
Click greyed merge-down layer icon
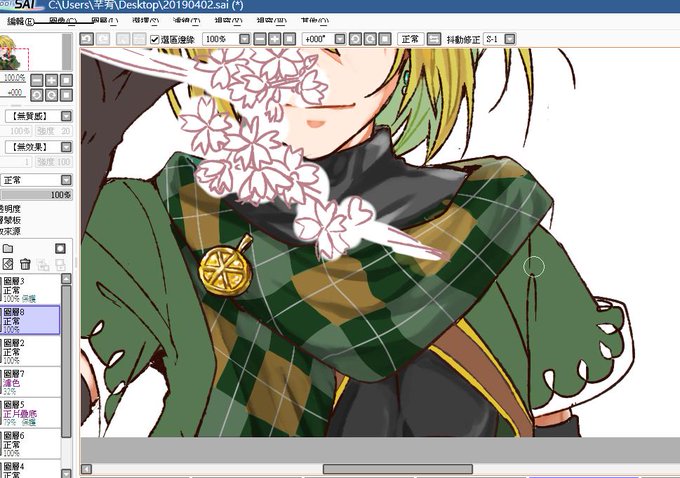pos(43,264)
